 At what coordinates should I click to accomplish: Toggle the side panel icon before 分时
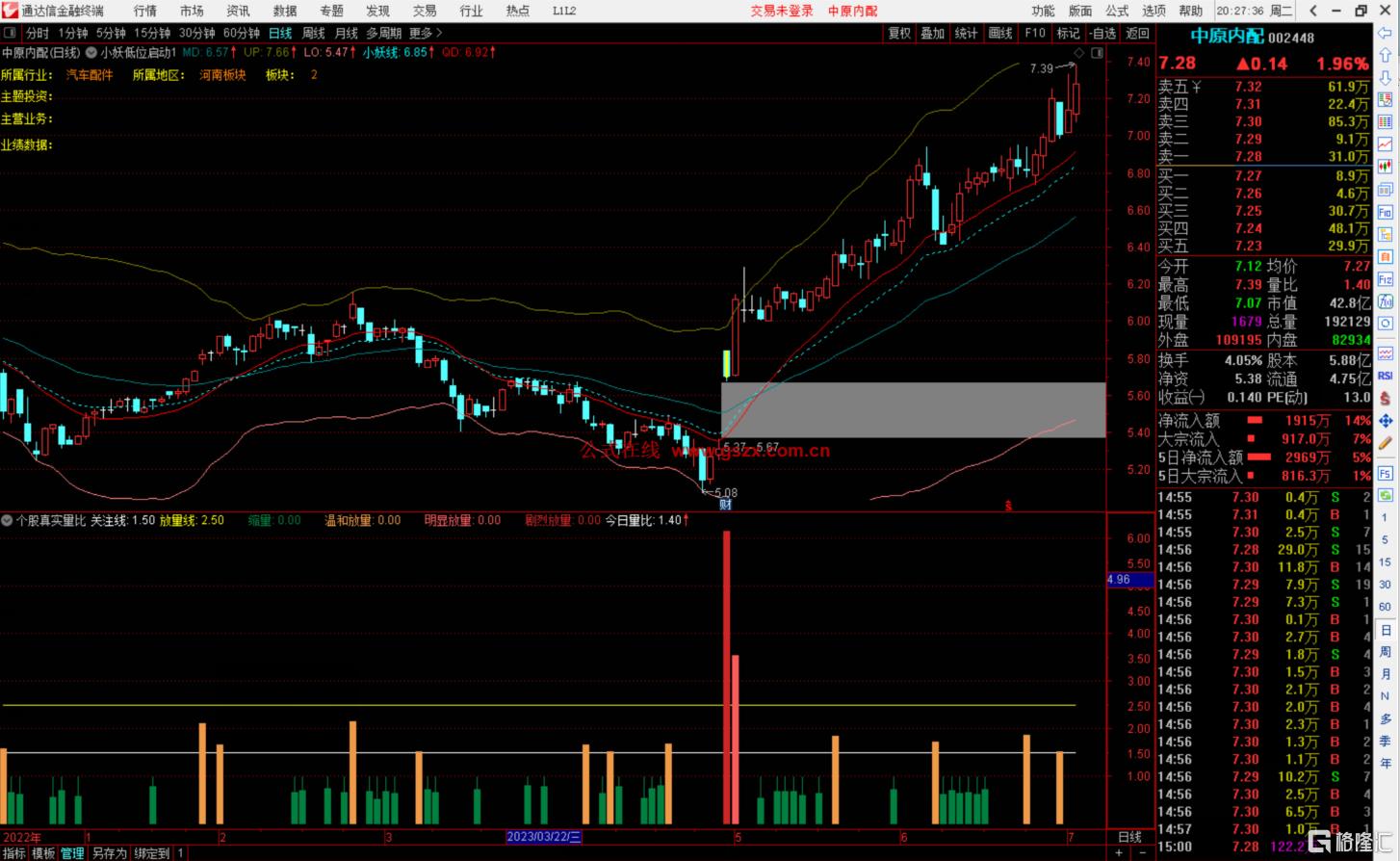coord(11,33)
